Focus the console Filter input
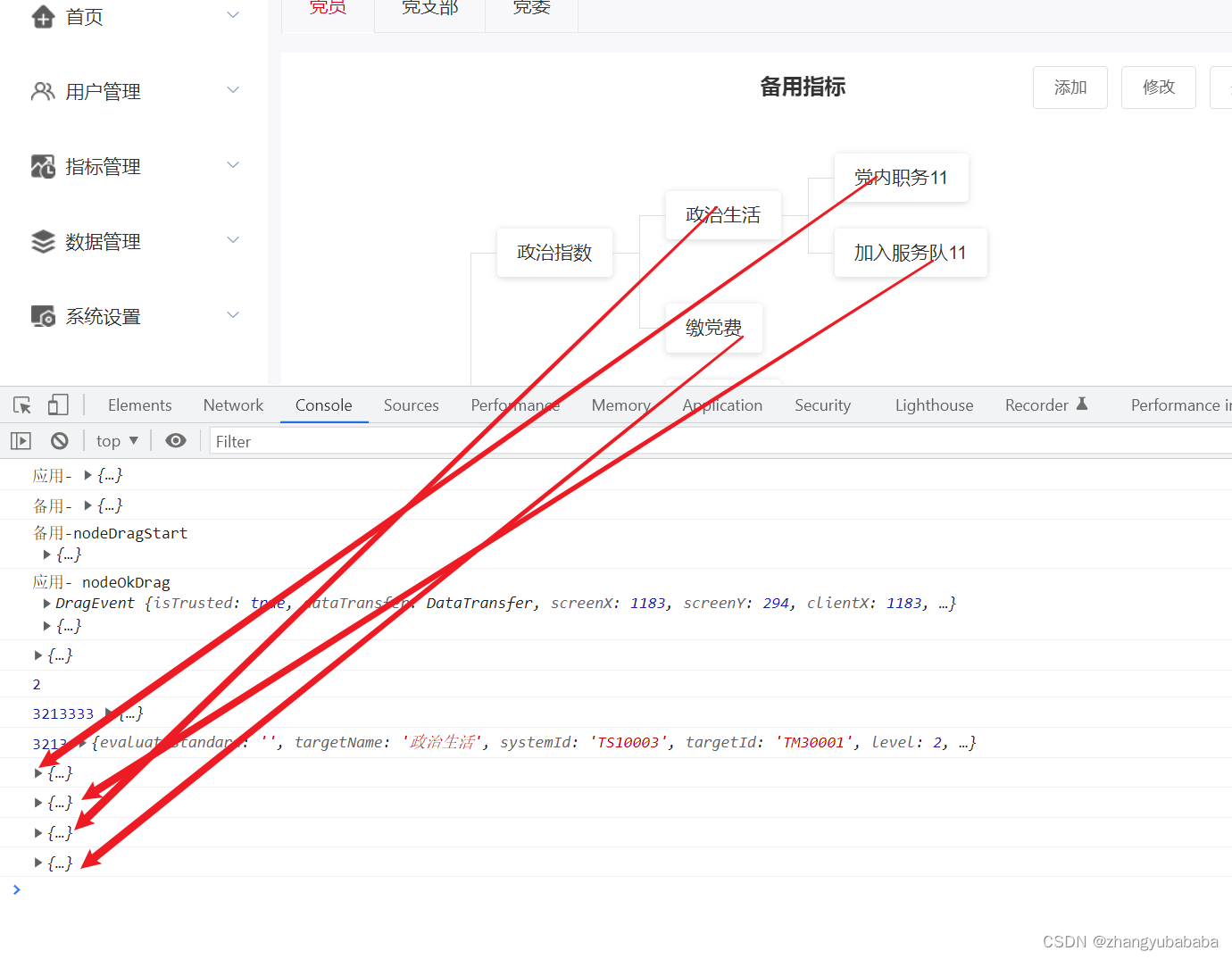Screen dimensions: 1232x959 point(721,441)
